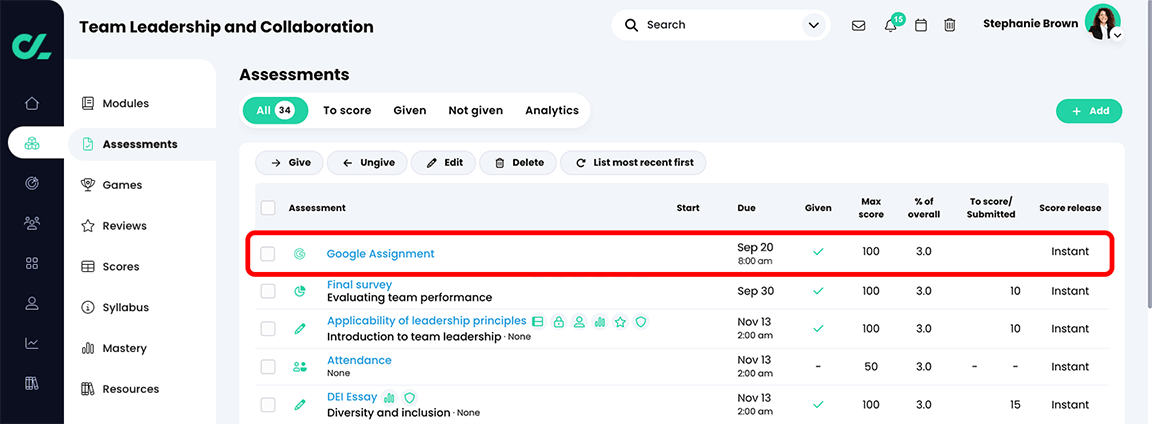
Task: Open the Users group icon in sidebar
Action: tap(32, 223)
